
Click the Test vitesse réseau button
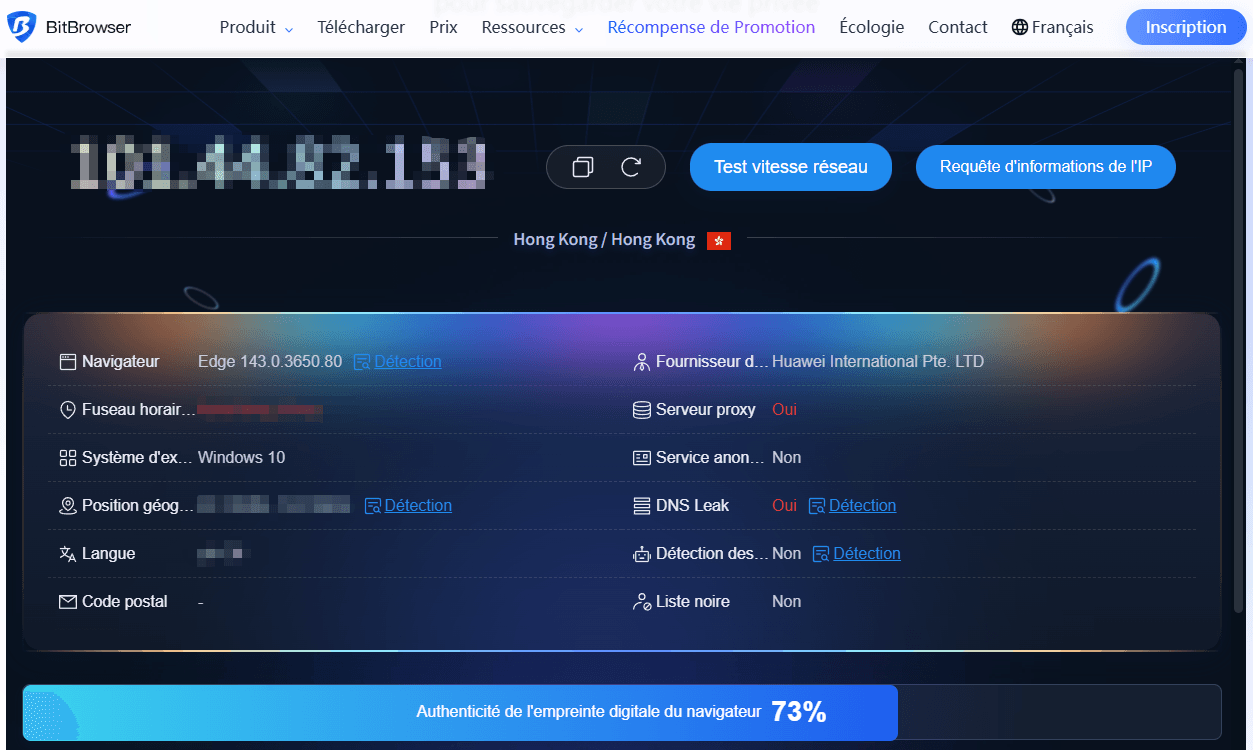click(x=790, y=167)
